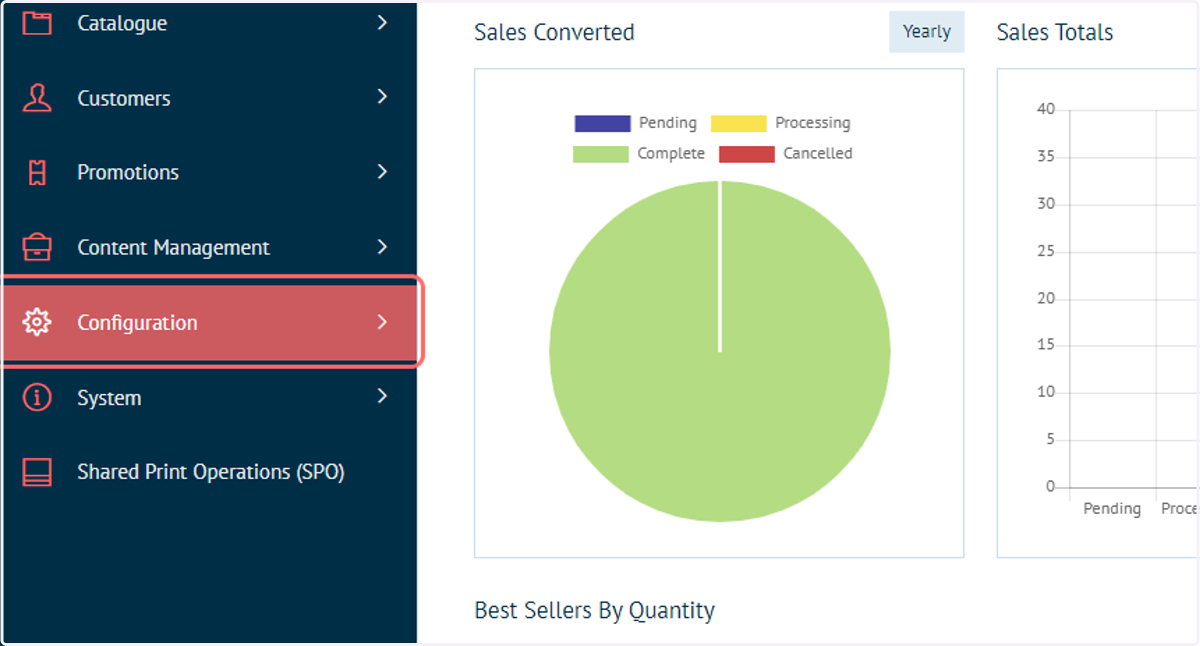
Task: Click the Customers person icon
Action: pyautogui.click(x=37, y=97)
